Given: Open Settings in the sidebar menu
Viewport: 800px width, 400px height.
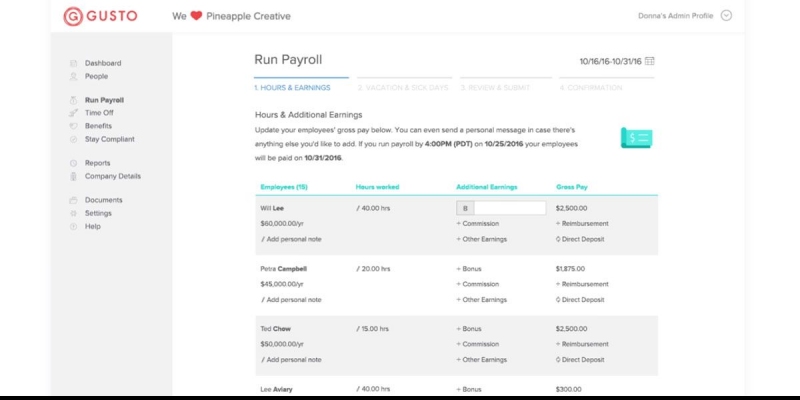Looking at the screenshot, I should [98, 213].
